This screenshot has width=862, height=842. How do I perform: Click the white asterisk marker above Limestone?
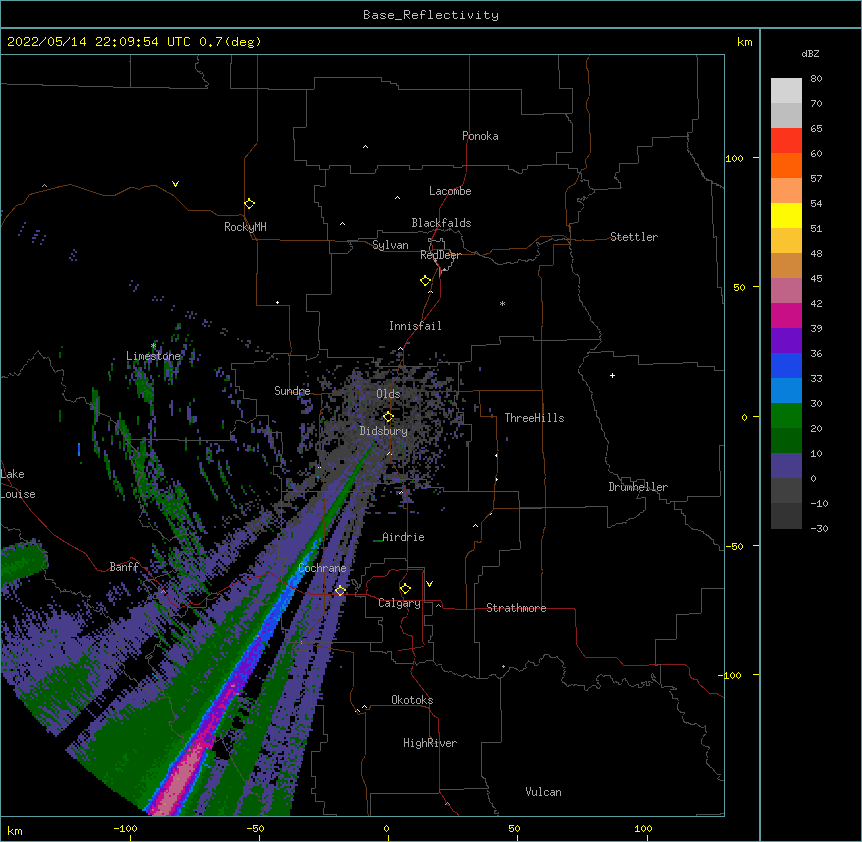(153, 346)
